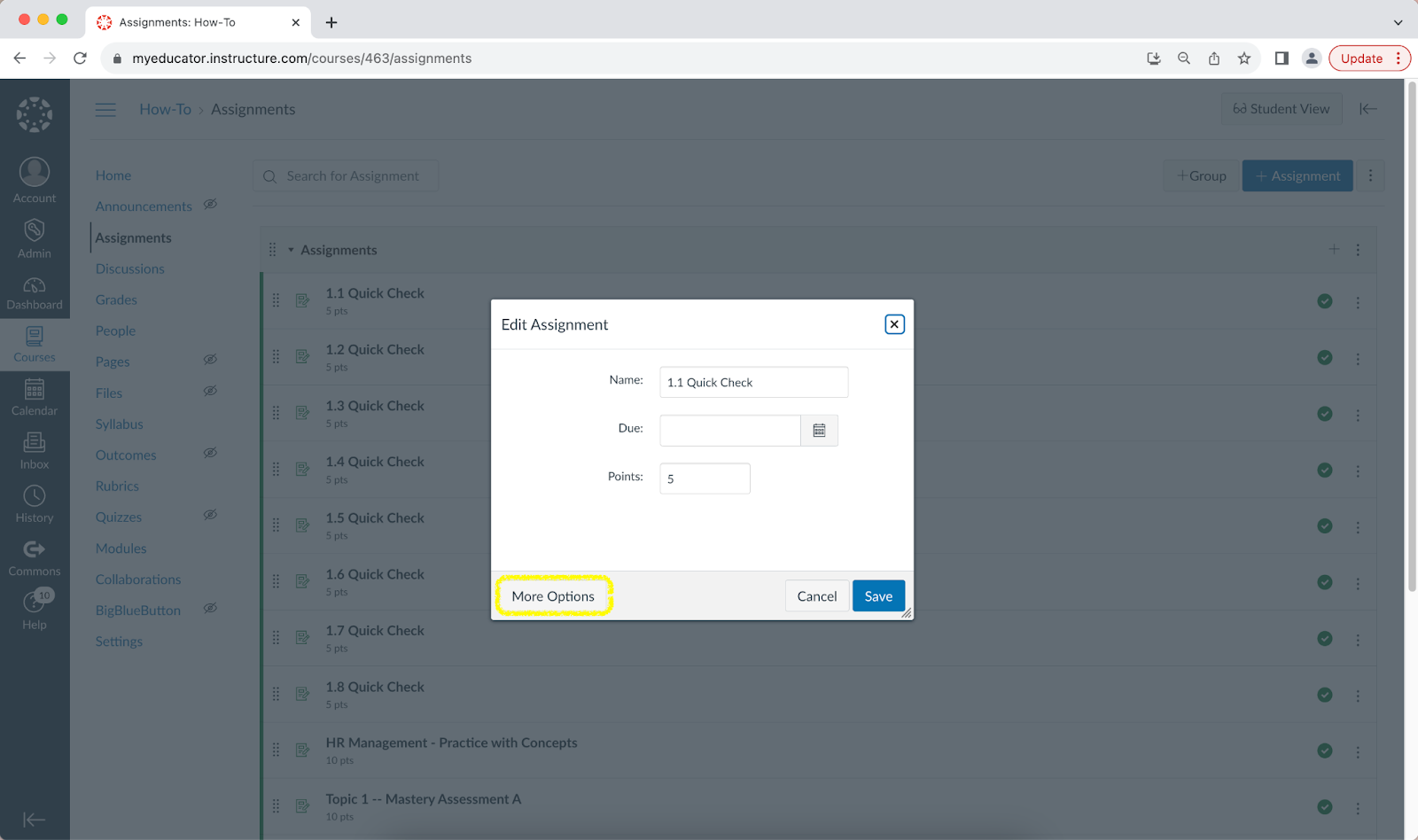The height and width of the screenshot is (840, 1418).
Task: Open Grades in course menu
Action: (x=116, y=299)
